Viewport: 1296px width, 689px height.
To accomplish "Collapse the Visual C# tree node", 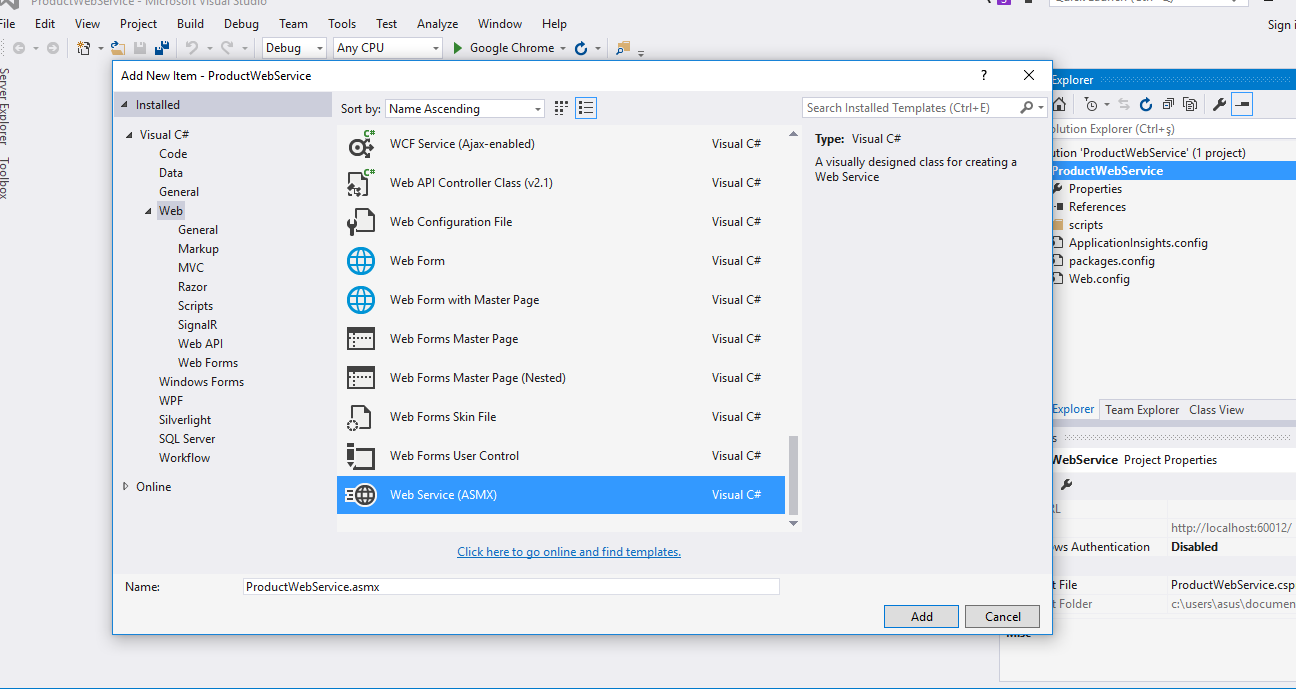I will pos(128,135).
